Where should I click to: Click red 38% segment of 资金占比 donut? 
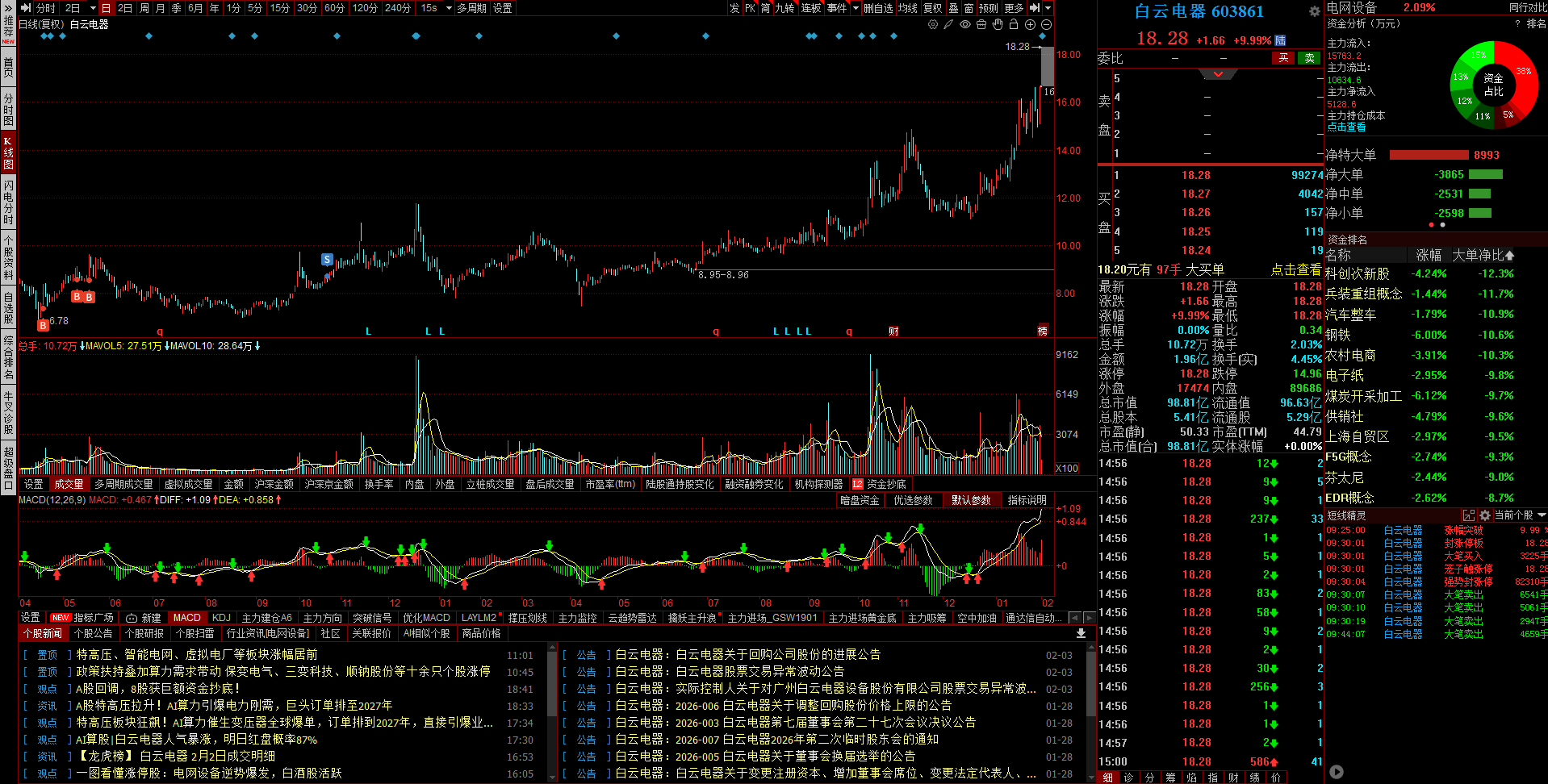click(1523, 73)
